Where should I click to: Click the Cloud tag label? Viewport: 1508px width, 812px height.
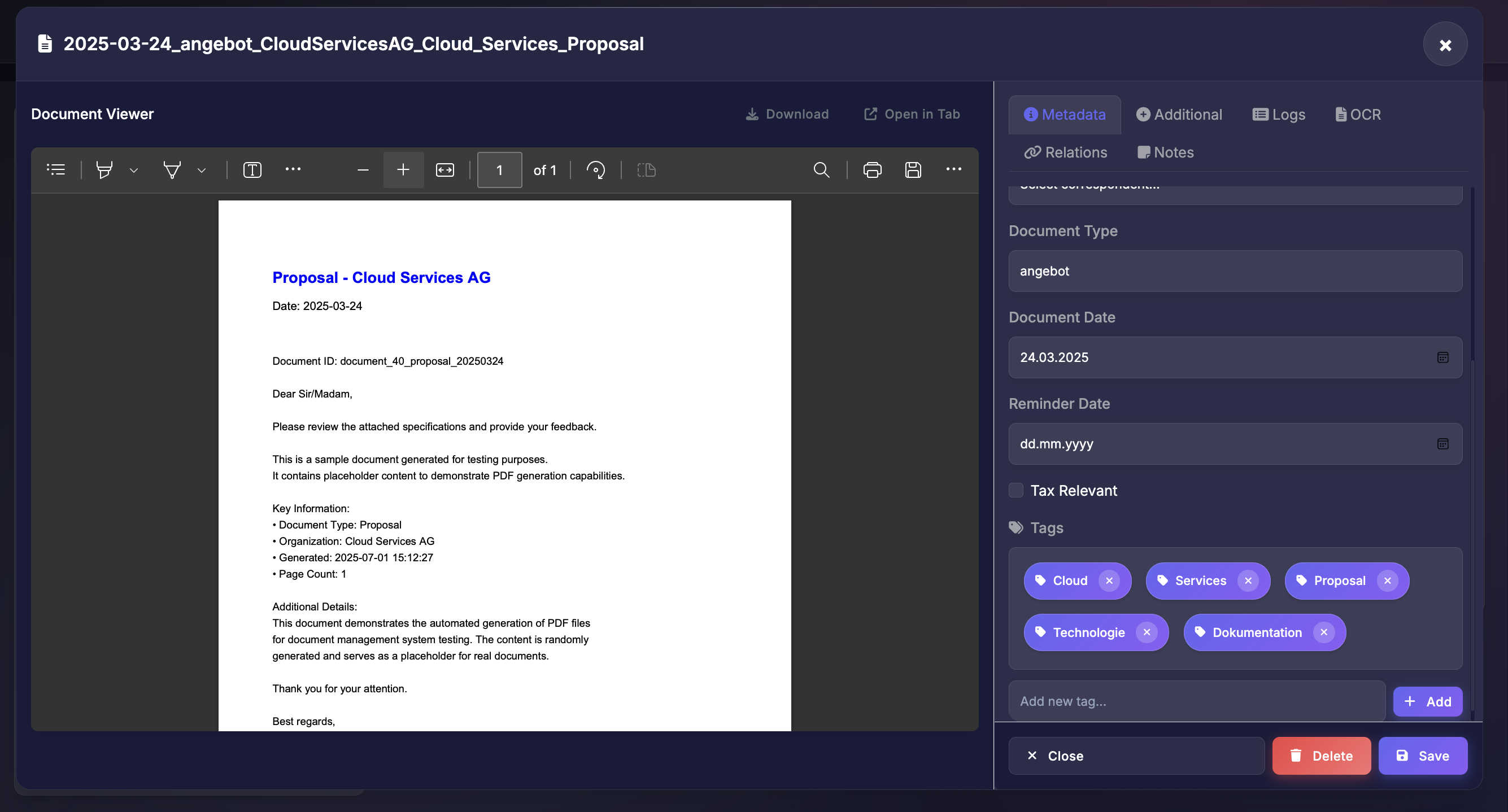(x=1070, y=580)
